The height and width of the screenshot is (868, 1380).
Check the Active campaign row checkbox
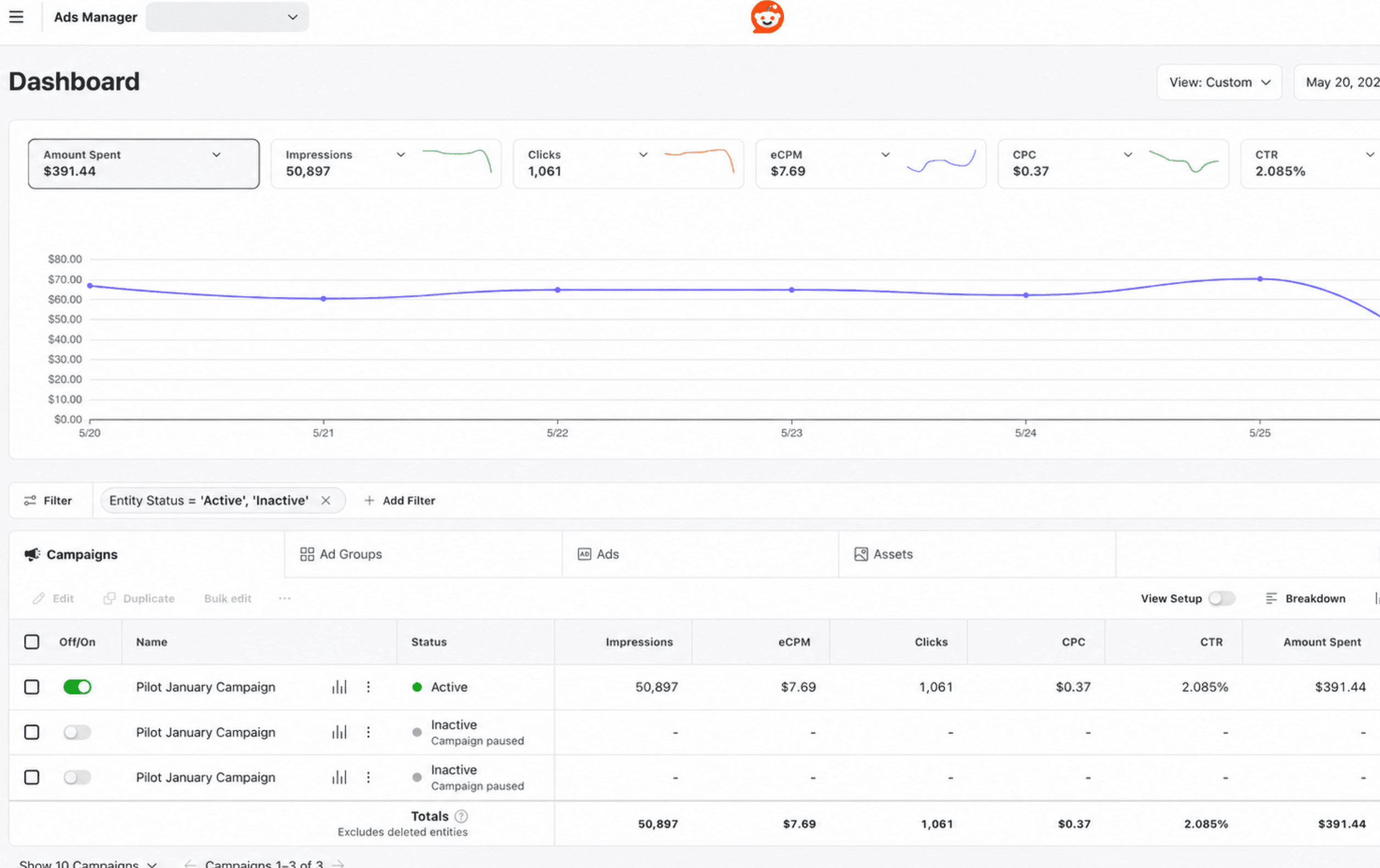coord(31,687)
